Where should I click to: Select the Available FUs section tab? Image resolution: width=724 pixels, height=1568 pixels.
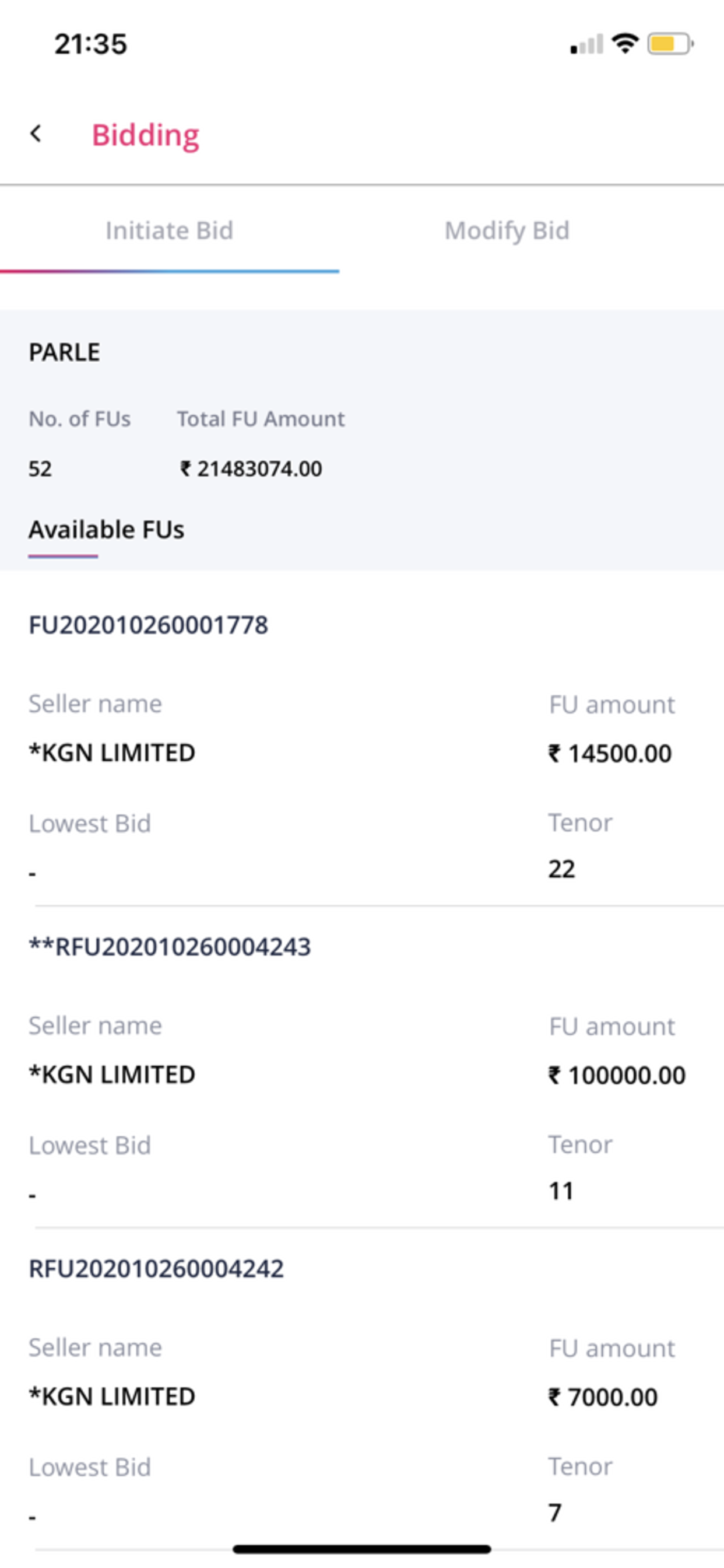pyautogui.click(x=107, y=530)
